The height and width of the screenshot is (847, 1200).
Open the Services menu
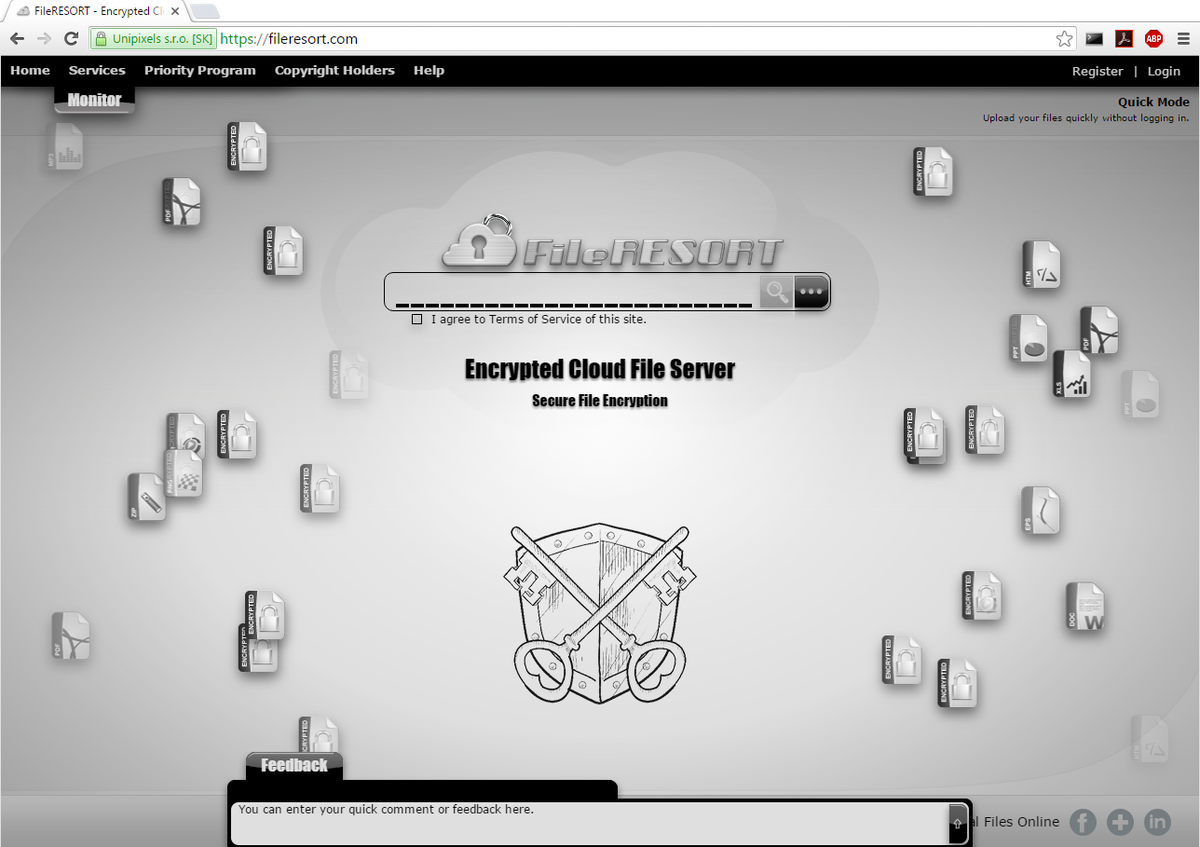[x=97, y=70]
